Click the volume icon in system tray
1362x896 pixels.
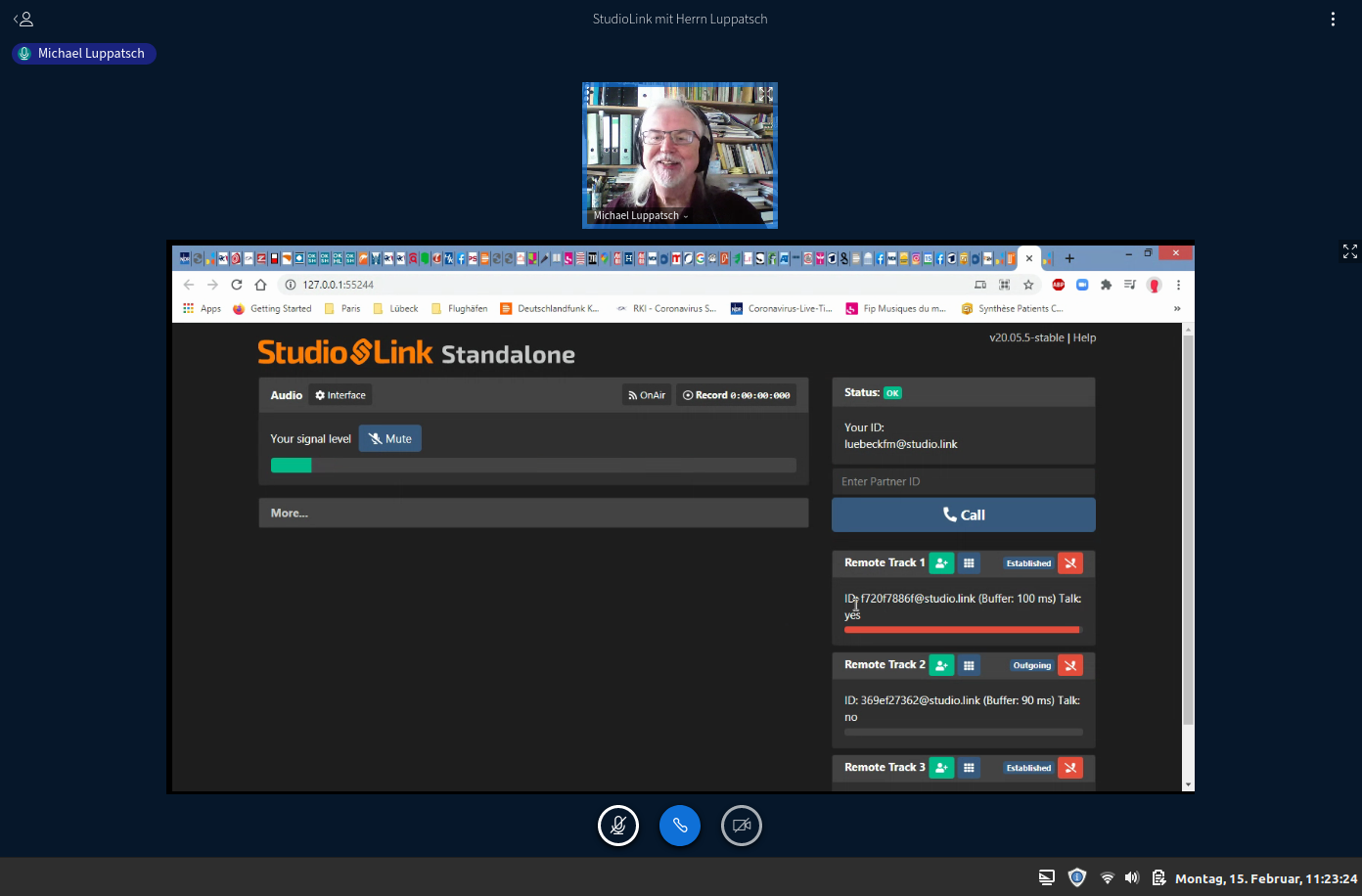click(x=1132, y=878)
